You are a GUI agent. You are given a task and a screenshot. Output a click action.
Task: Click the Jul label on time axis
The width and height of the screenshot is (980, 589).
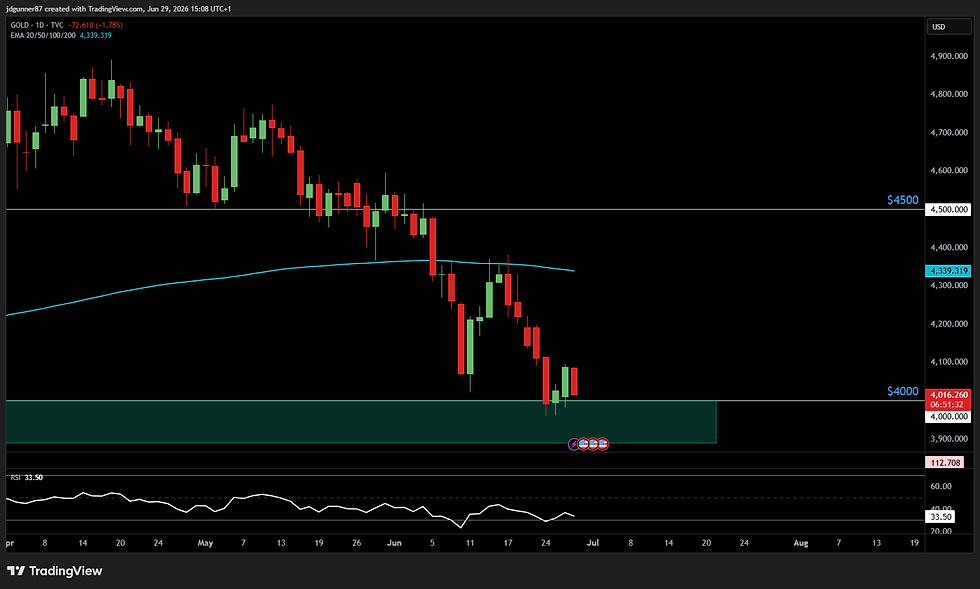[592, 543]
